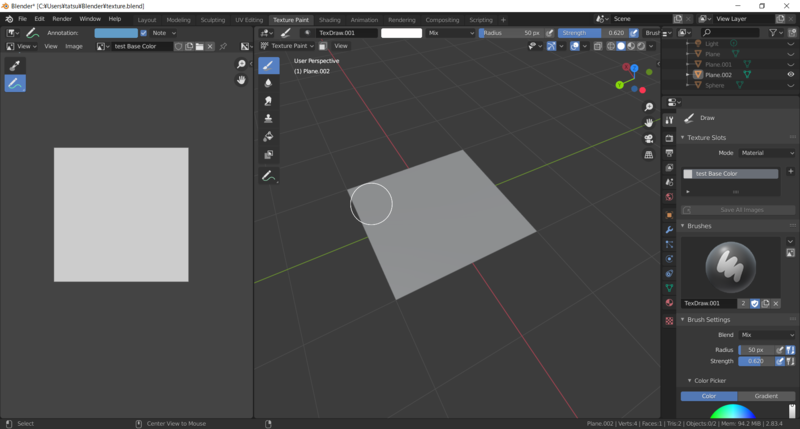
Task: Click the image editor zoom magnifier icon
Action: [241, 64]
